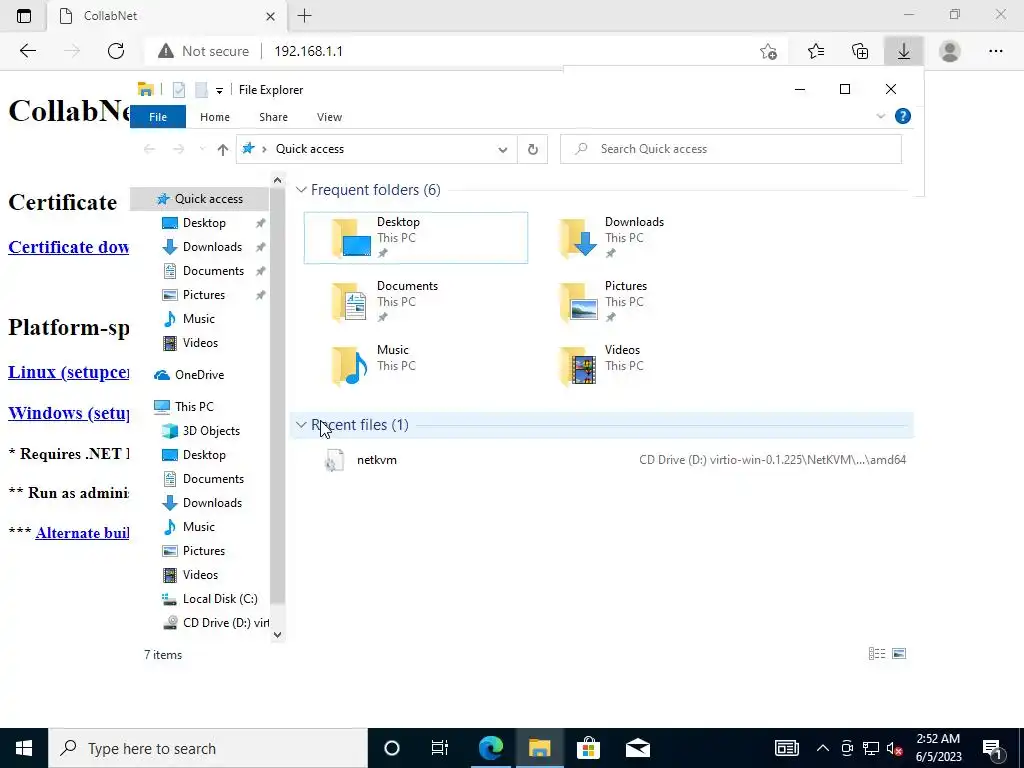The width and height of the screenshot is (1024, 768).
Task: Open Microsoft Store from taskbar
Action: pyautogui.click(x=588, y=748)
